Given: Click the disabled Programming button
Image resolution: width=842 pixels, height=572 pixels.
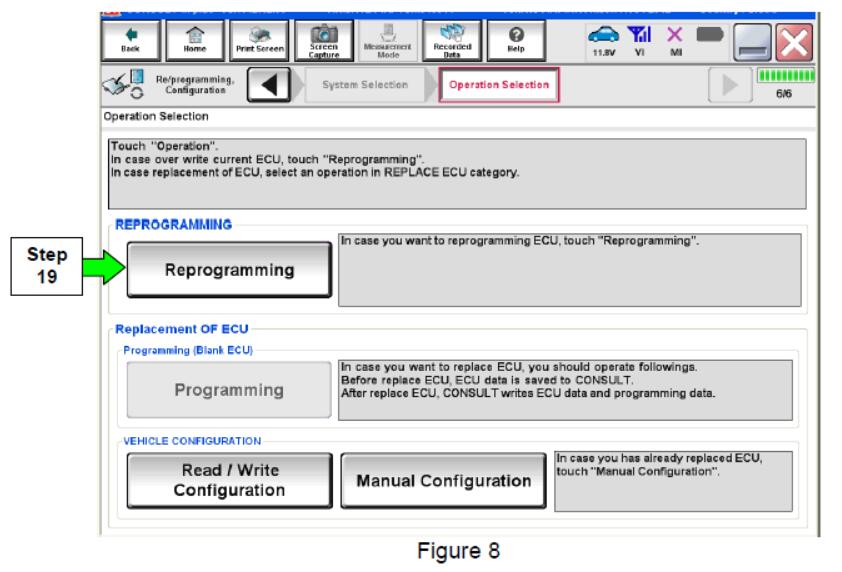Looking at the screenshot, I should tap(229, 390).
